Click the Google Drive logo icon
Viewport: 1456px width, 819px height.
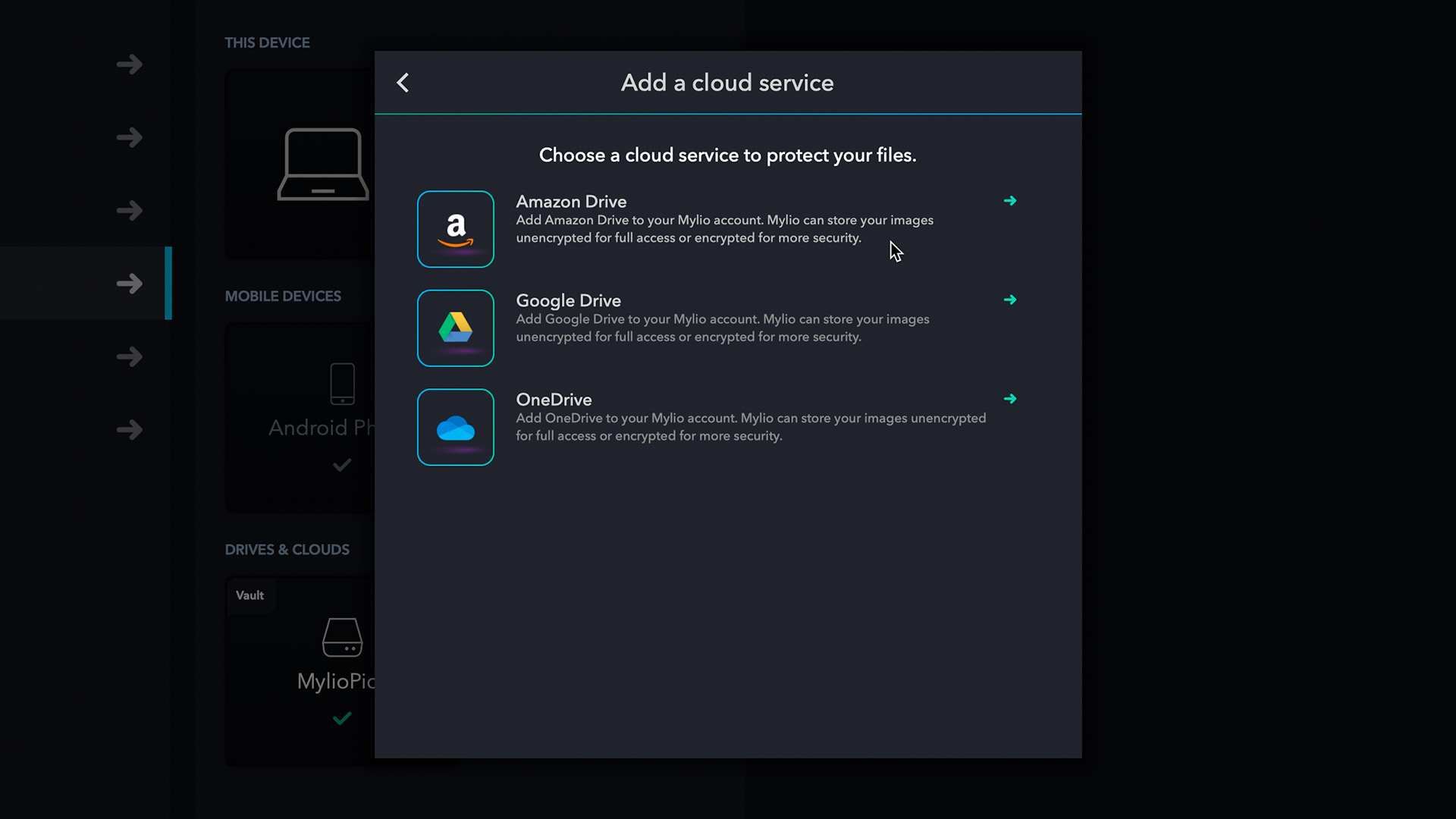click(456, 328)
